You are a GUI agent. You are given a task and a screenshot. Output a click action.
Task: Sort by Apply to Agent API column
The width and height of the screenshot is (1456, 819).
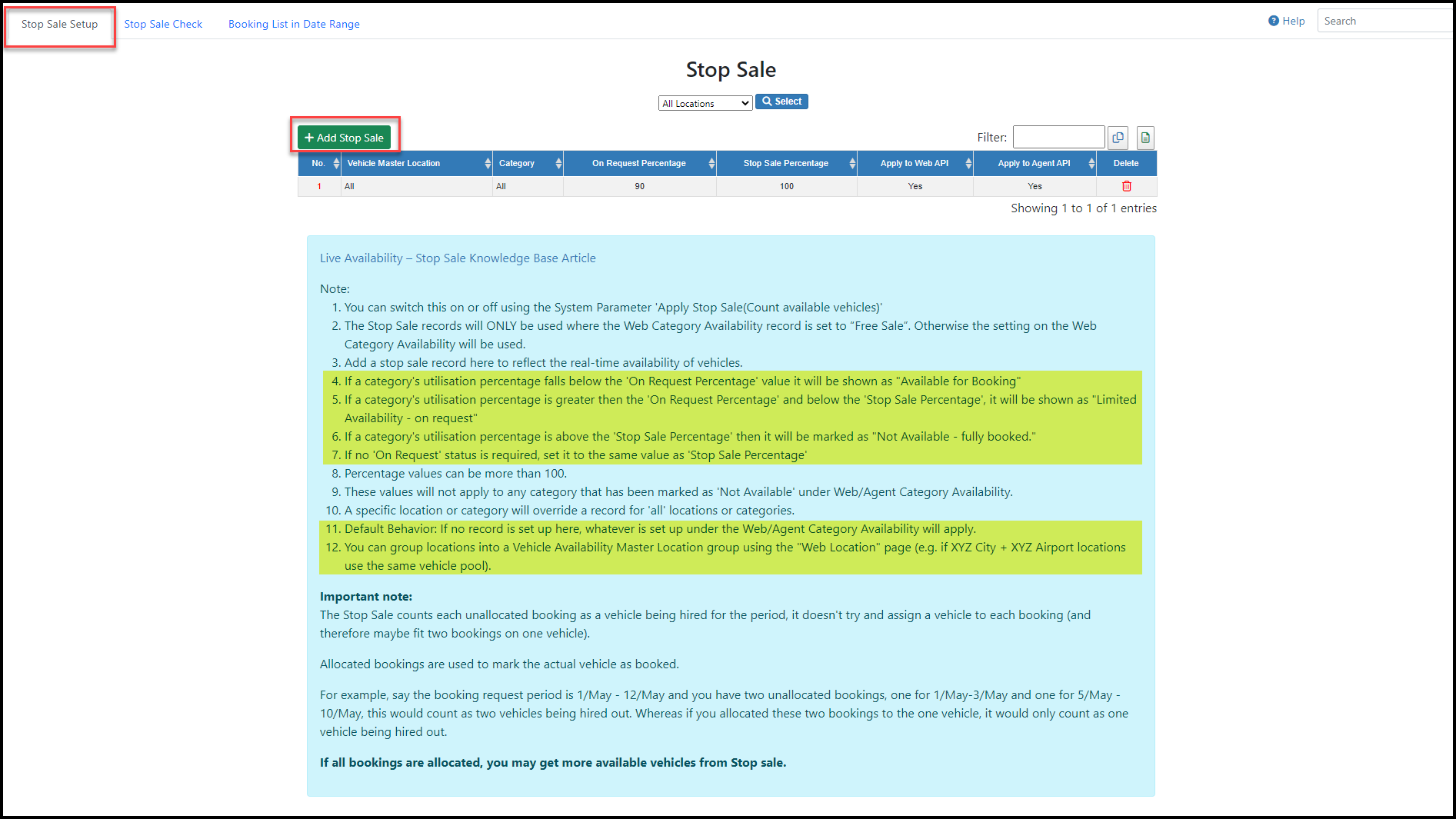coord(1035,163)
